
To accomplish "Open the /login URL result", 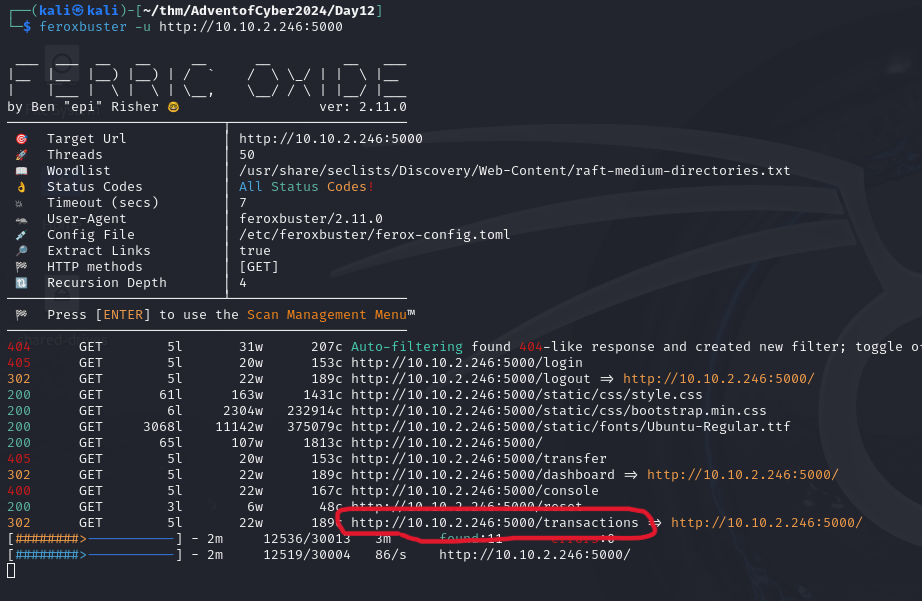I will pos(467,363).
